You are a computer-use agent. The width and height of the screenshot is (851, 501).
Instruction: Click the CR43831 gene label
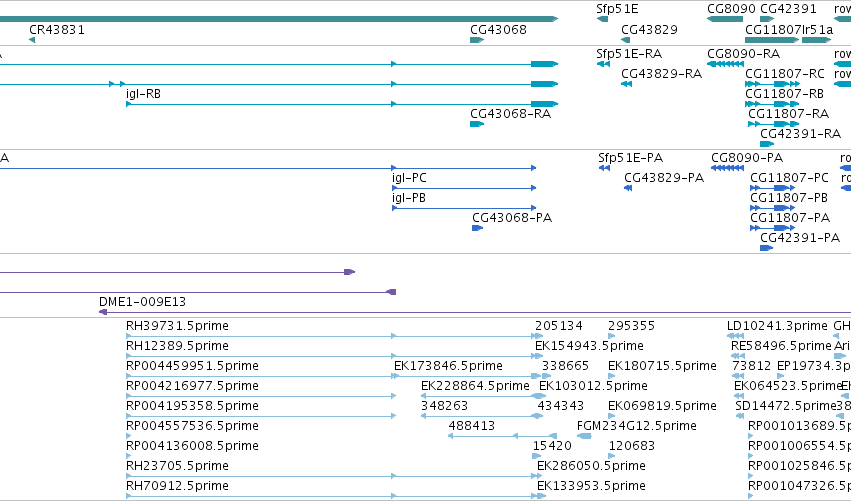(57, 30)
